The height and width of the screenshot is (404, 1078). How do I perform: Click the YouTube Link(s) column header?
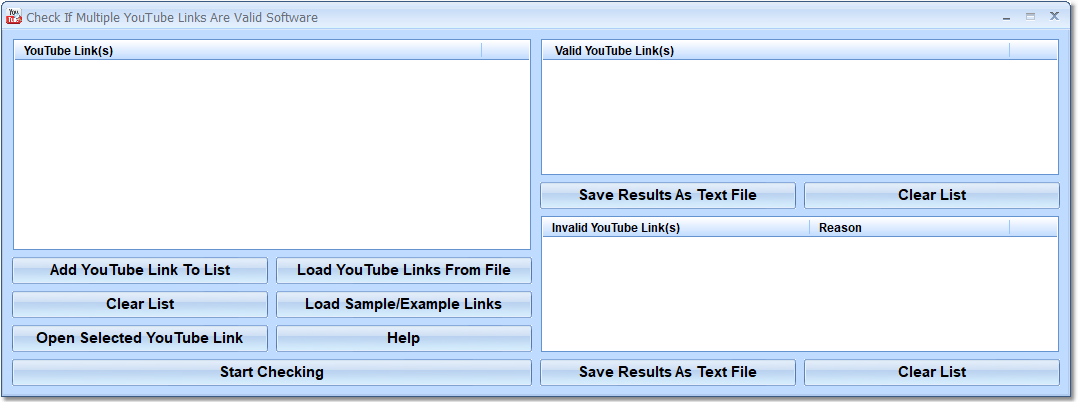[x=248, y=51]
